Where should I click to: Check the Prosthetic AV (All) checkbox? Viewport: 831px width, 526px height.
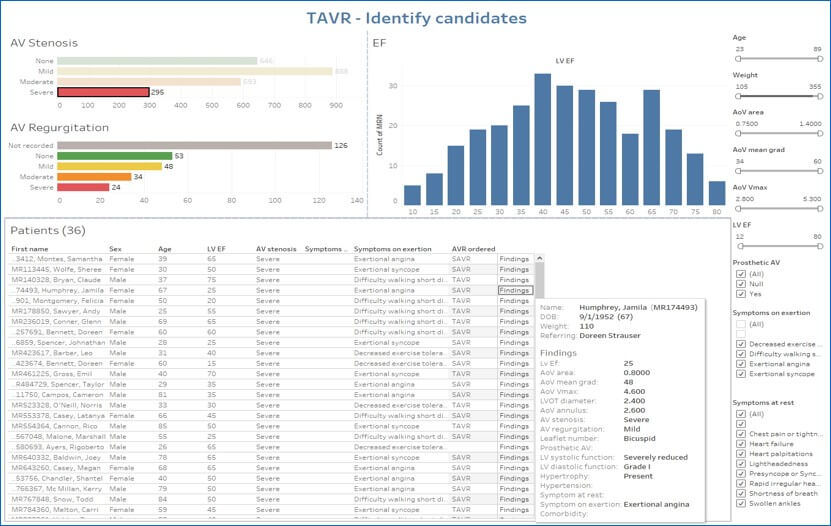[x=741, y=274]
